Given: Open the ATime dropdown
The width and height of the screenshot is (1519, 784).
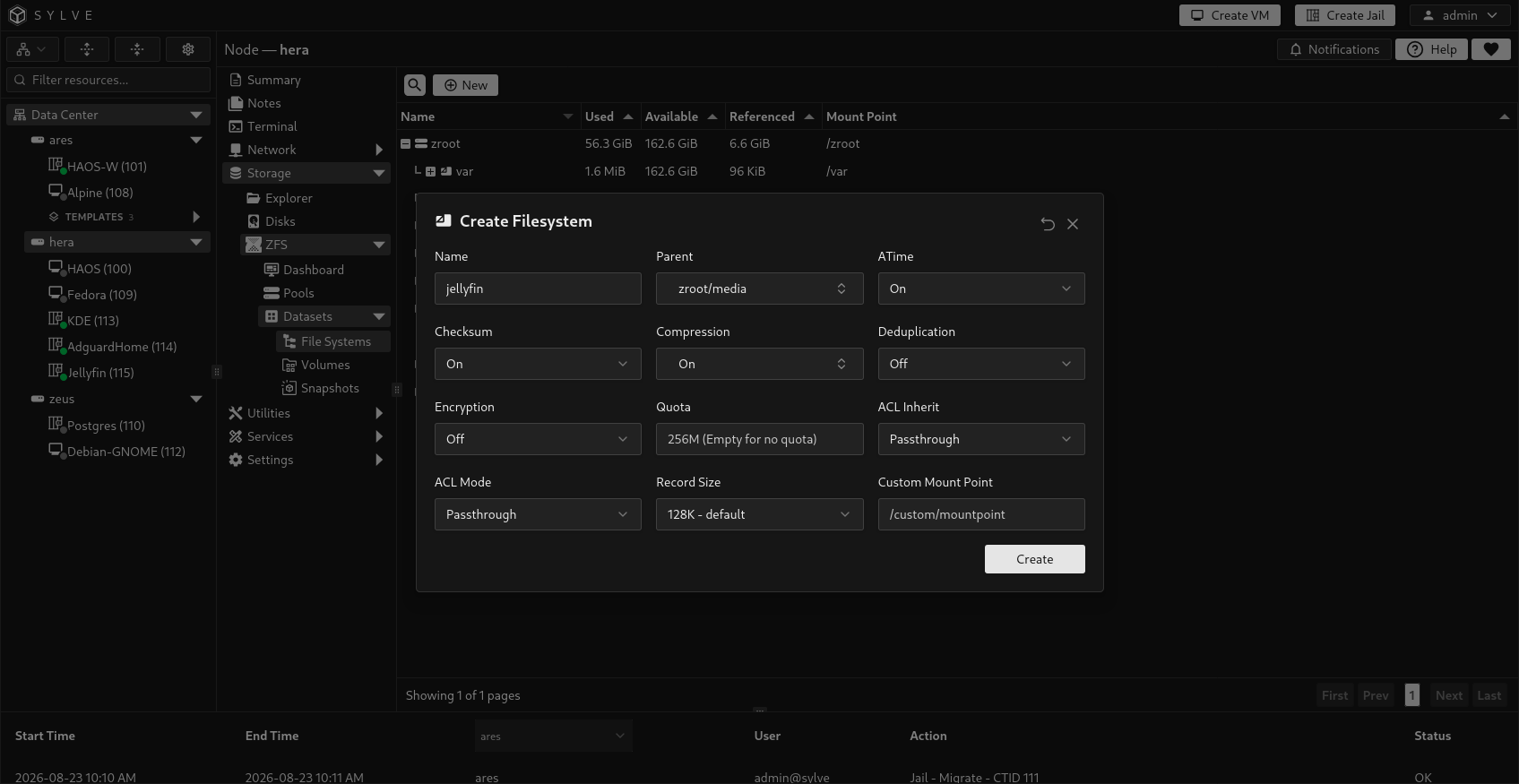Looking at the screenshot, I should point(981,289).
